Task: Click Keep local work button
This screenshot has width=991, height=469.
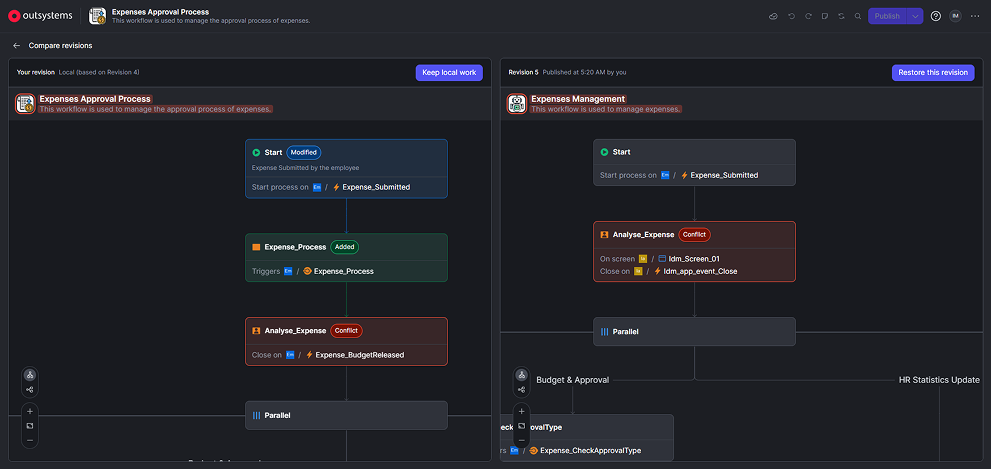Action: [449, 73]
